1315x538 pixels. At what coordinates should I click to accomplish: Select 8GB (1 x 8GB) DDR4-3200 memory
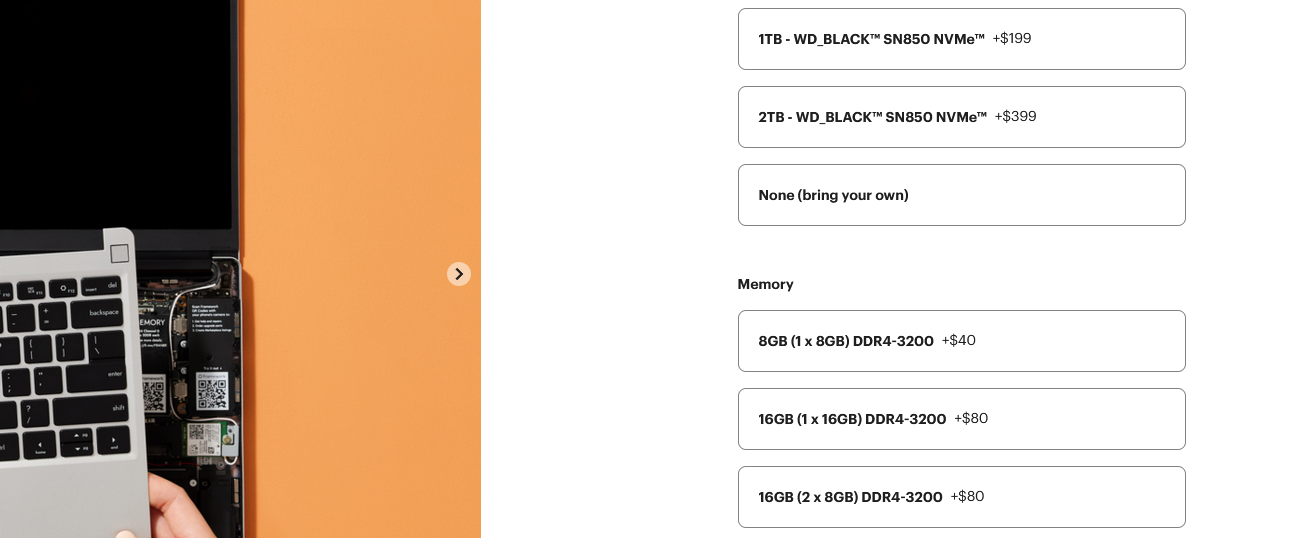[x=845, y=341]
